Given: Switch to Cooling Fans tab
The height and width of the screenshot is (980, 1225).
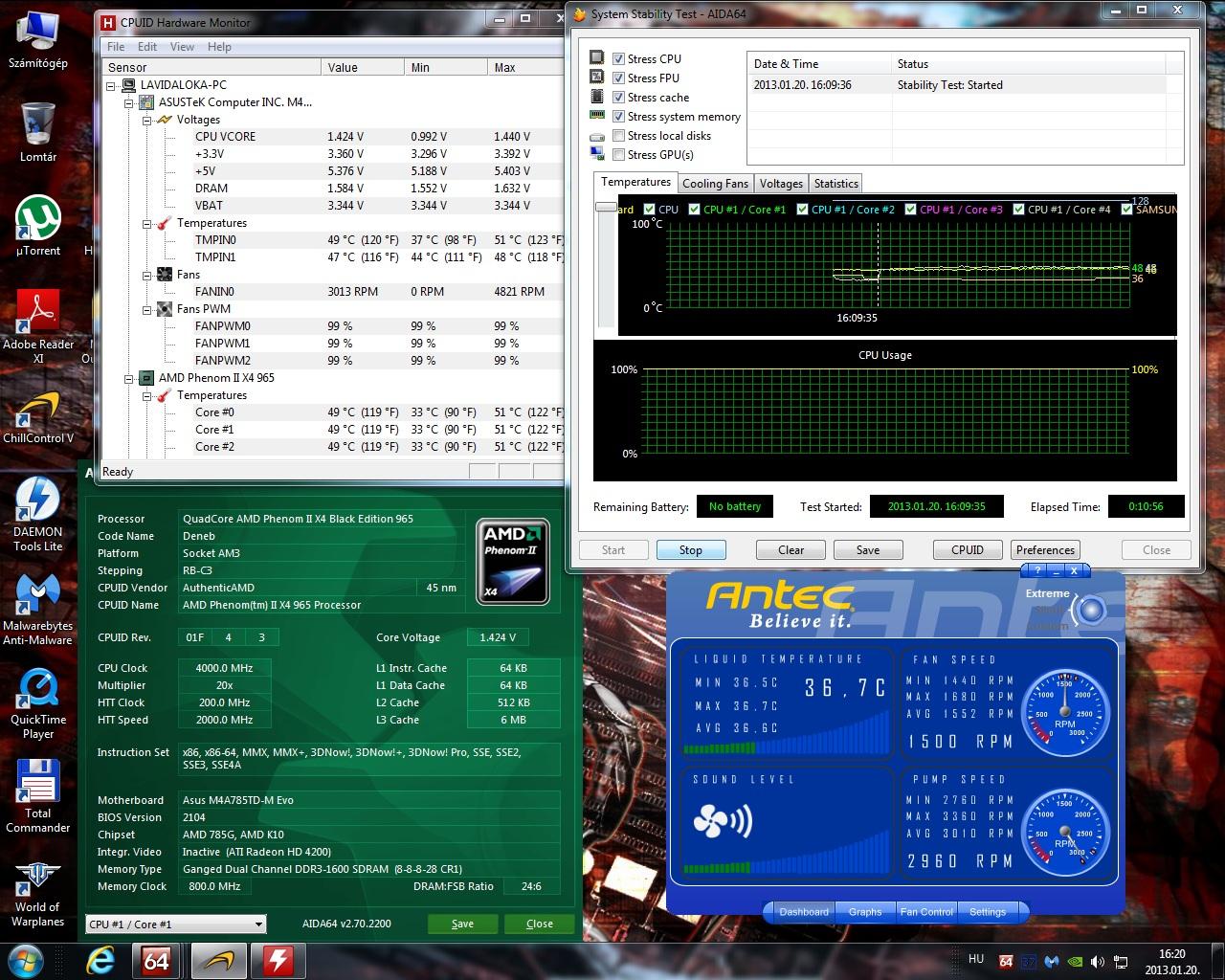Looking at the screenshot, I should 715,184.
